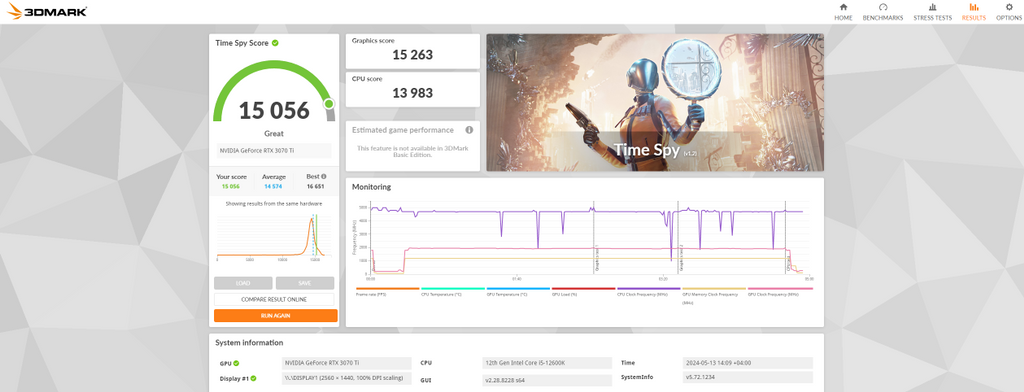
Task: Toggle the GPU Temperature legend color bar
Action: 518,288
